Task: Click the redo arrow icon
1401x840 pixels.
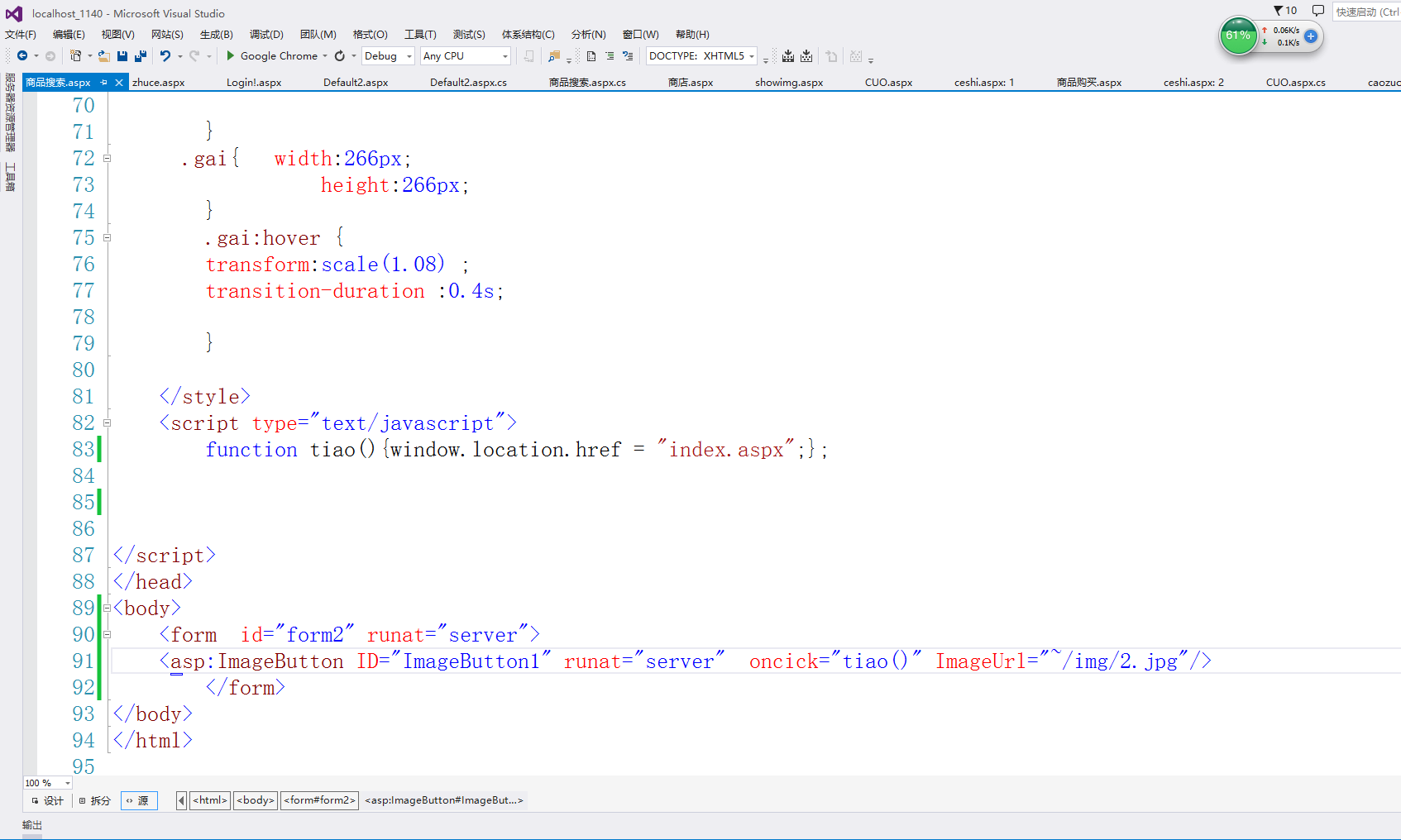Action: [194, 56]
